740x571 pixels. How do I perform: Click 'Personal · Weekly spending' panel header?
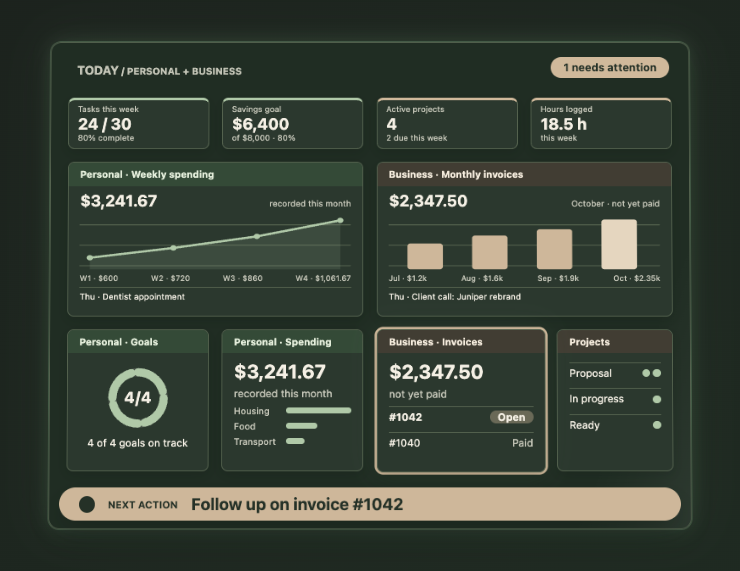(x=215, y=175)
